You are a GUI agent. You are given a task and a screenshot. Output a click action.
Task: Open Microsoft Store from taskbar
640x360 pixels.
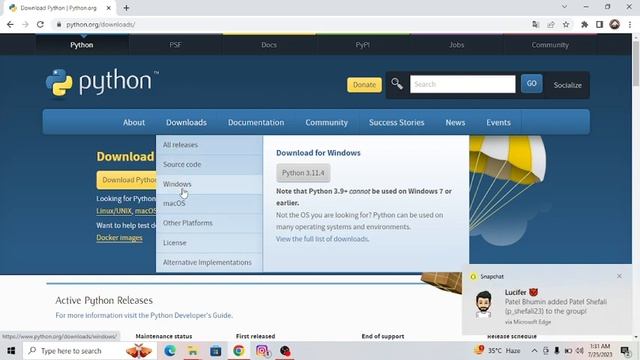click(216, 351)
